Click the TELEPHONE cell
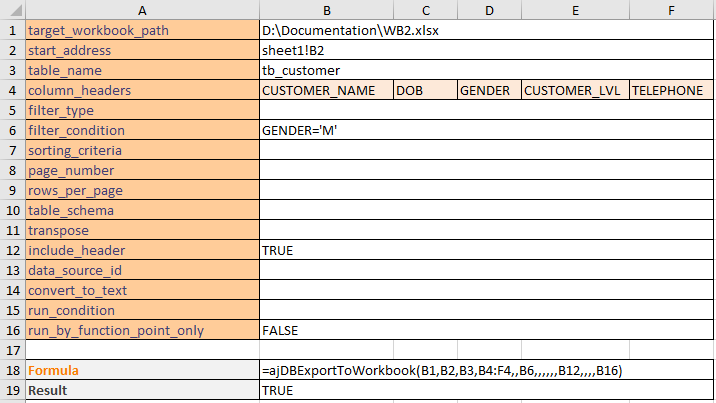The image size is (716, 403). click(x=672, y=90)
